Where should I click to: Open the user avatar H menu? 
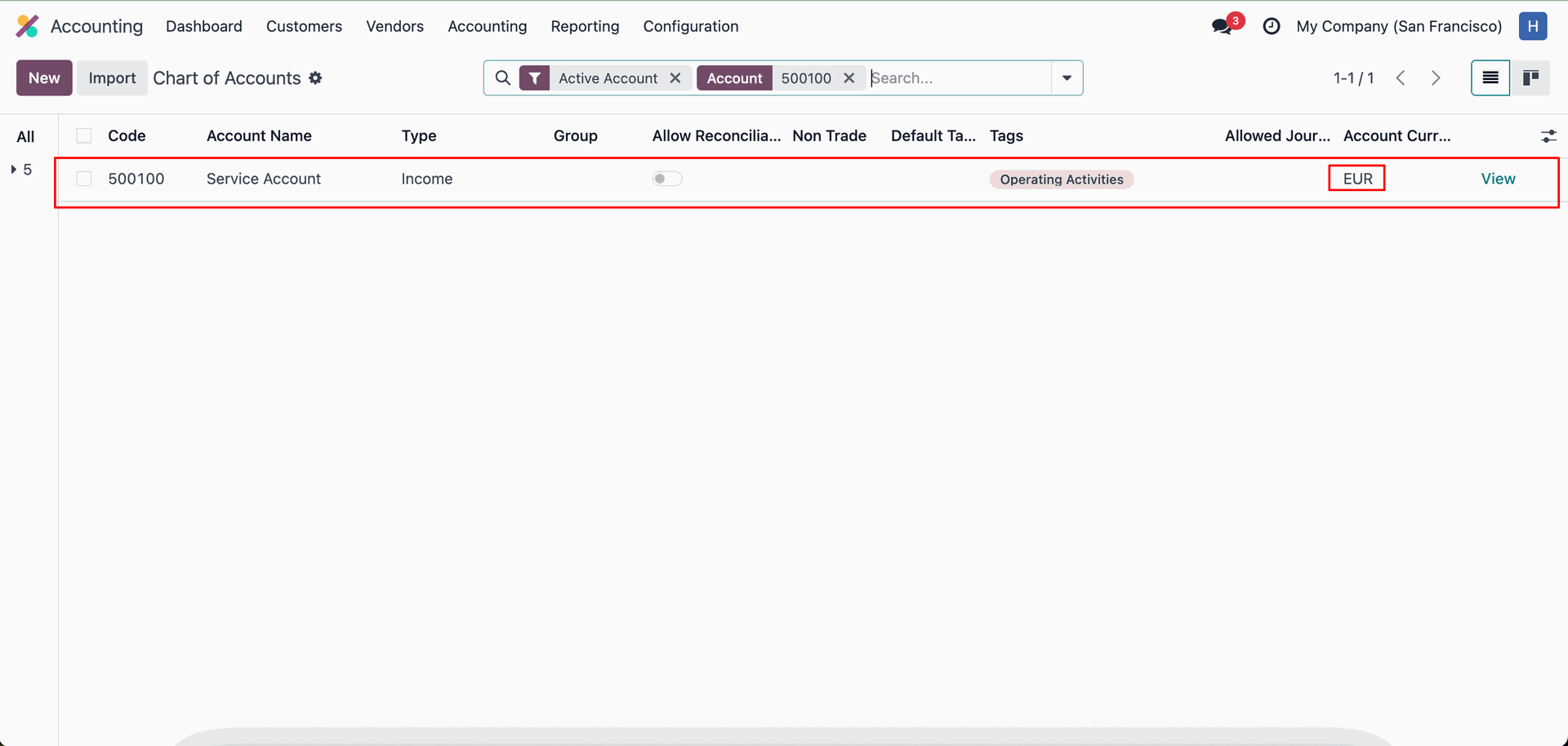[1533, 26]
